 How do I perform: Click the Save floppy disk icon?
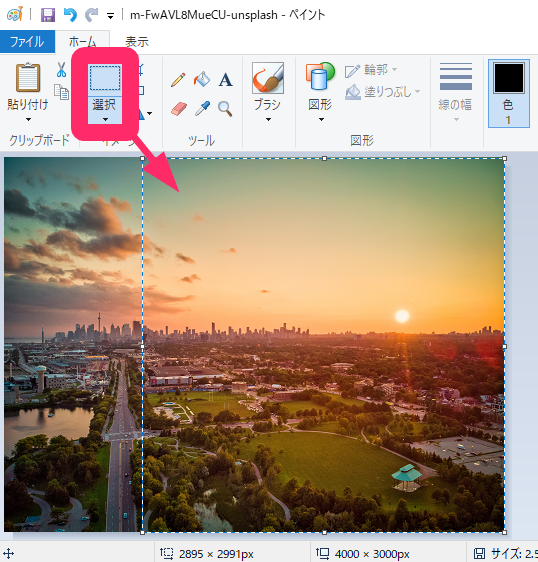pos(48,15)
